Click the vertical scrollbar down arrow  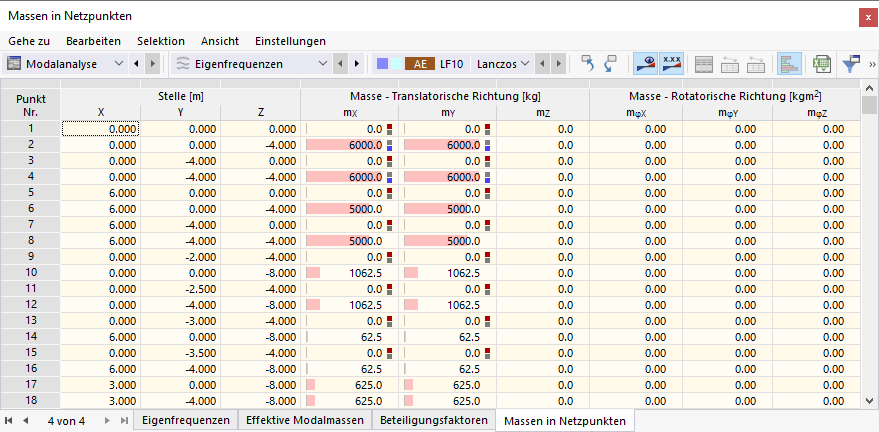pos(869,400)
